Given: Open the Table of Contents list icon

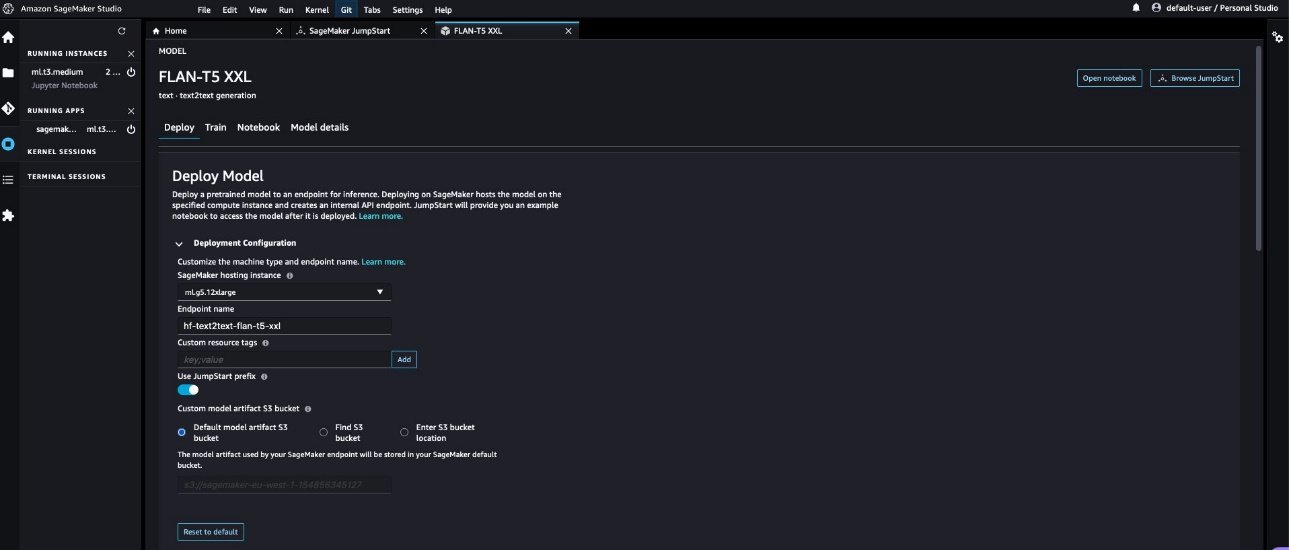Looking at the screenshot, I should [8, 180].
